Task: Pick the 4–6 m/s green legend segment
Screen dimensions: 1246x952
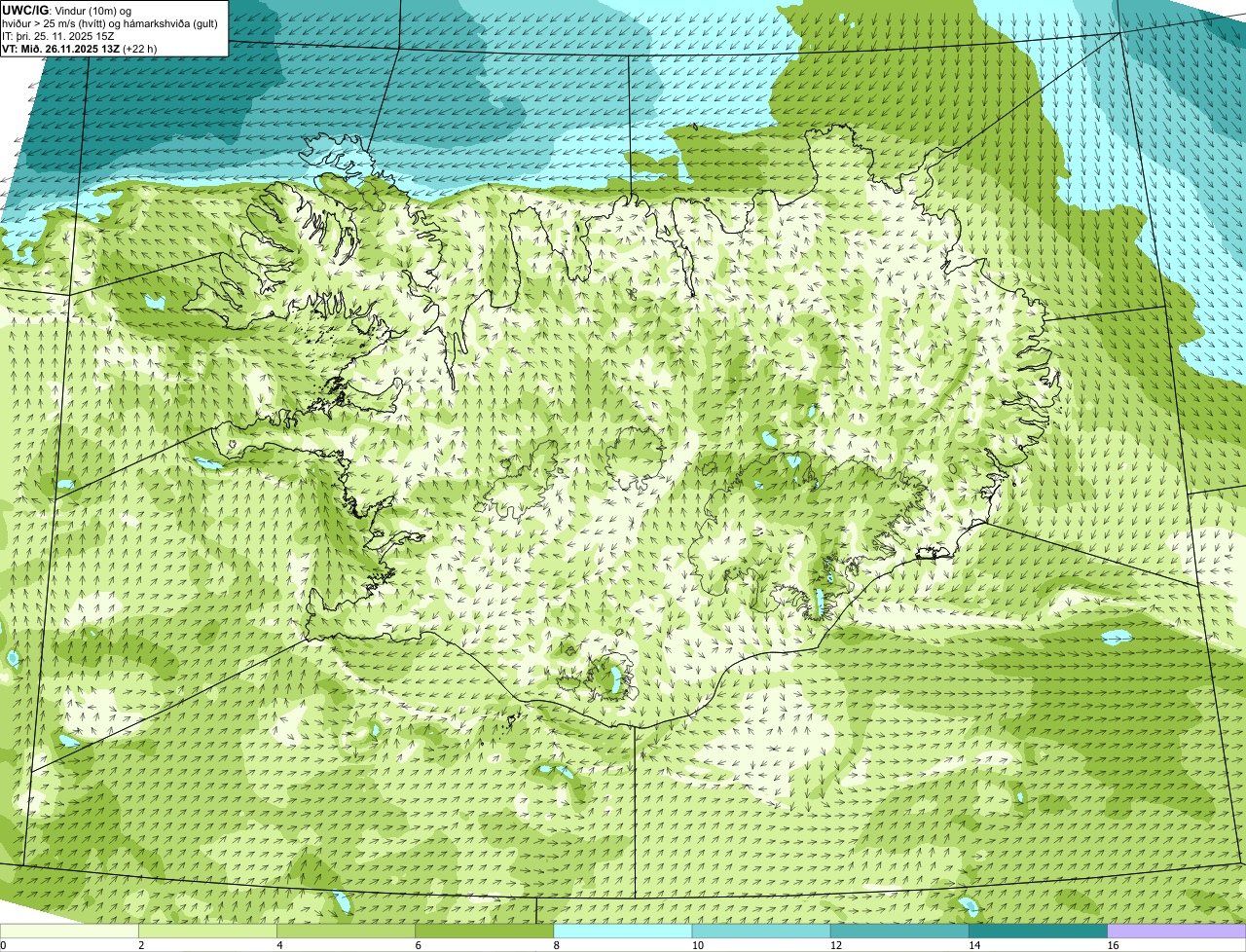Action: pyautogui.click(x=347, y=931)
